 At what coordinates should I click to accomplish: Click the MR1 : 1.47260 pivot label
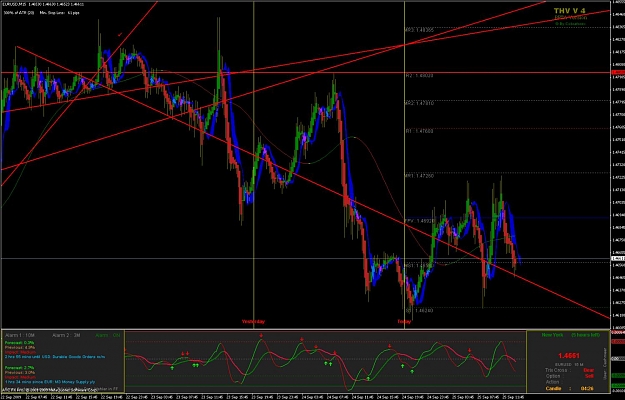(419, 175)
